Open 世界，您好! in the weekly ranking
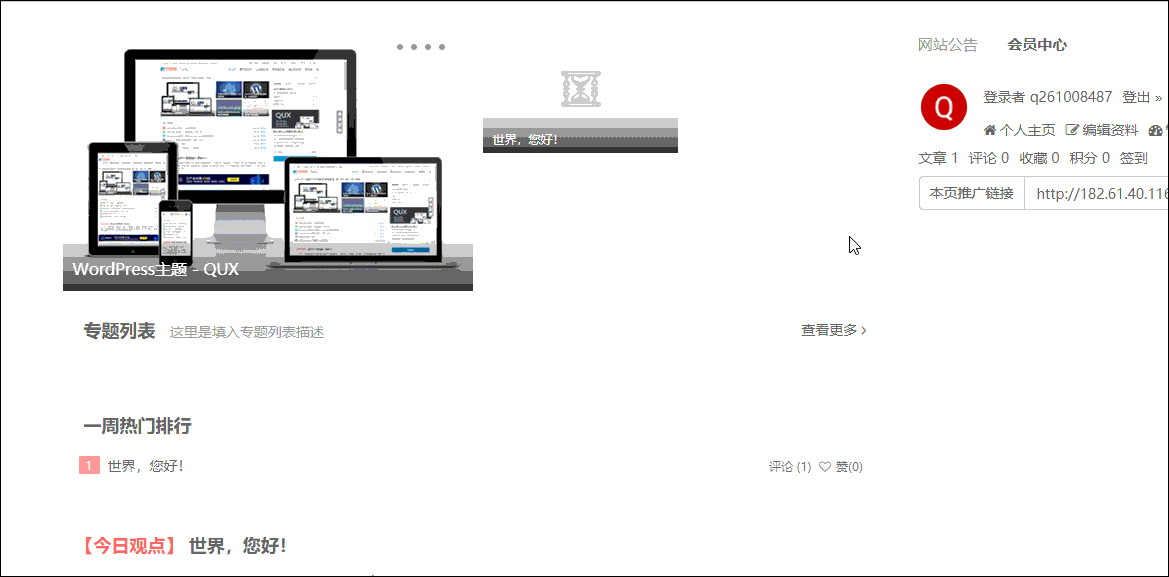The width and height of the screenshot is (1169, 577). pos(145,466)
